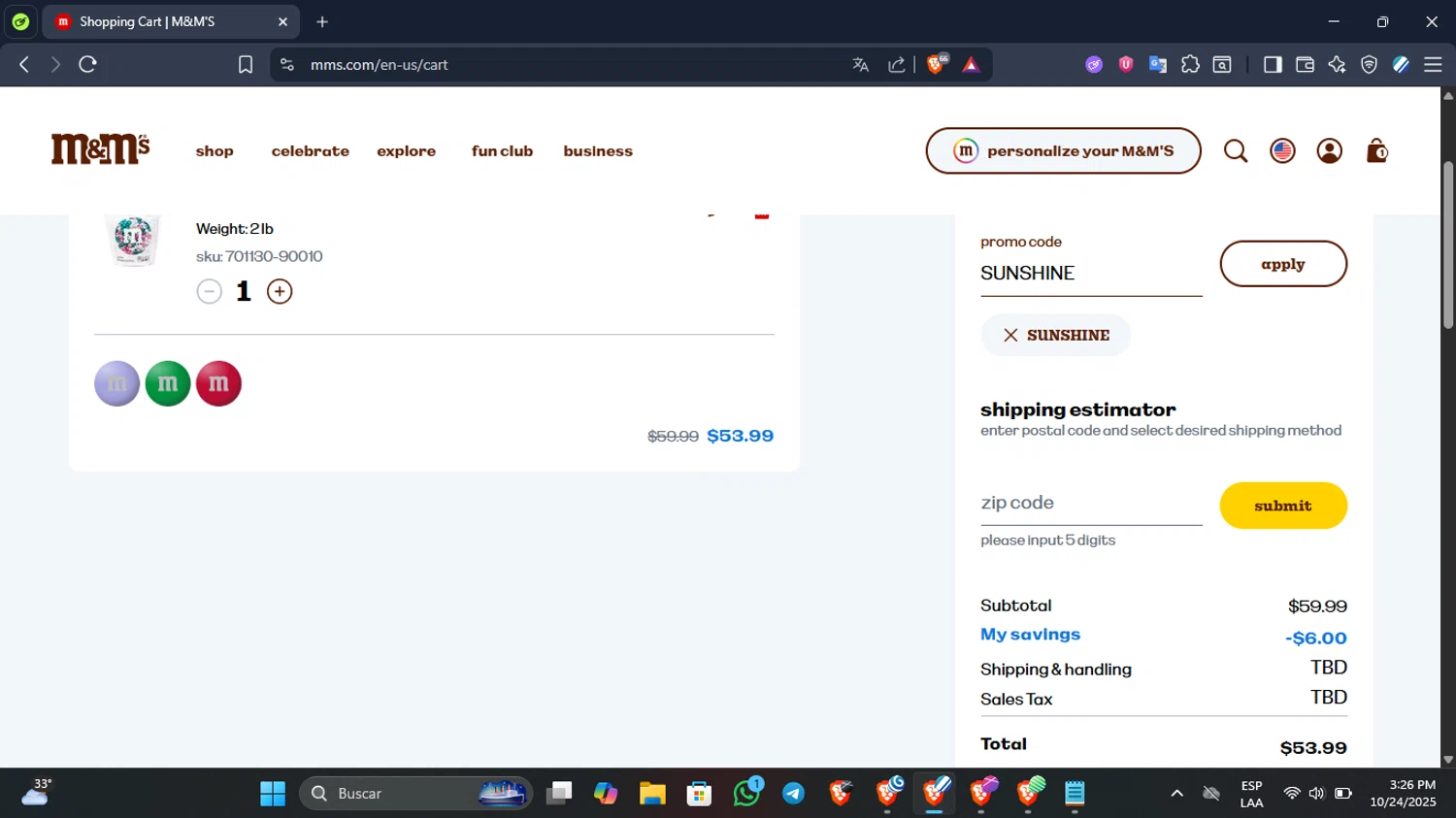Image resolution: width=1456 pixels, height=818 pixels.
Task: Open a new browser tab
Action: coord(322,21)
